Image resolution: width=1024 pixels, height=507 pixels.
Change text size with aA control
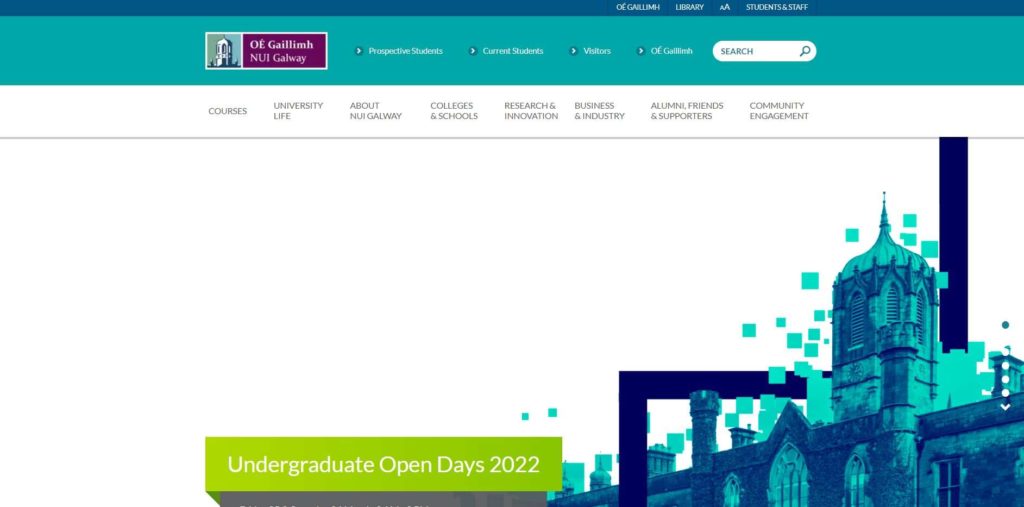point(724,7)
